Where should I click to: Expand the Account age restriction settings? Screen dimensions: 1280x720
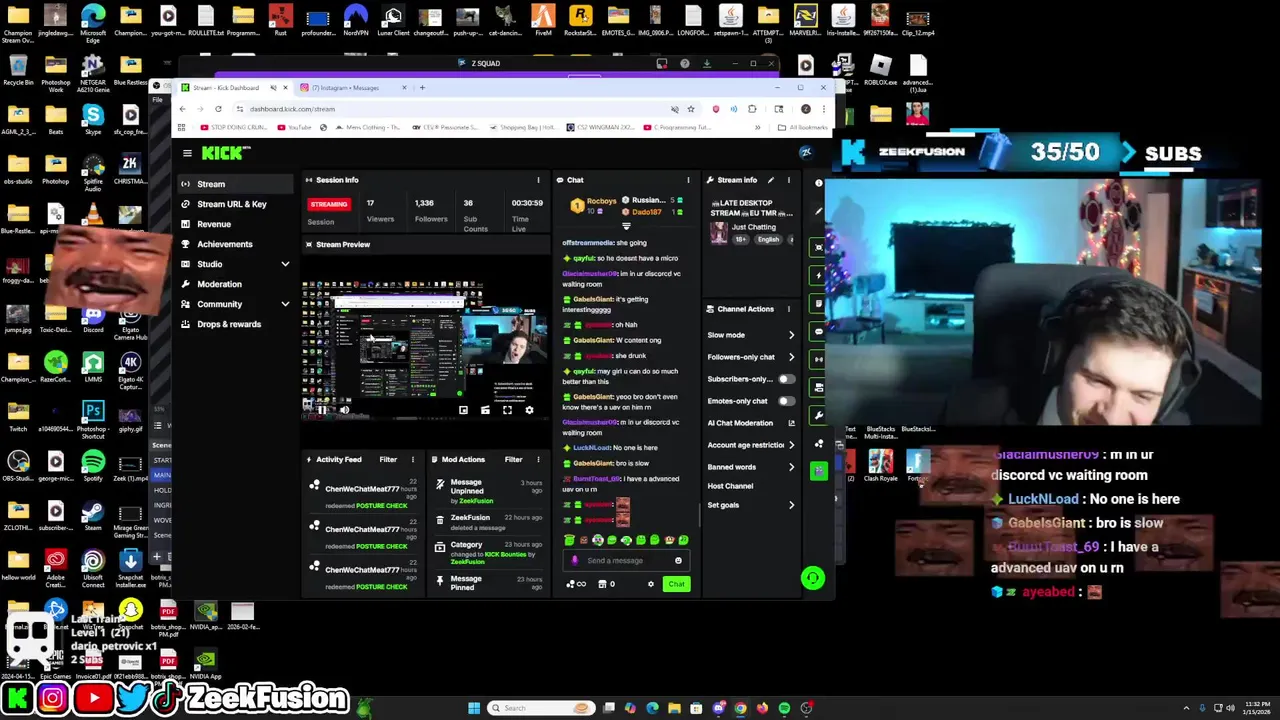coord(791,445)
